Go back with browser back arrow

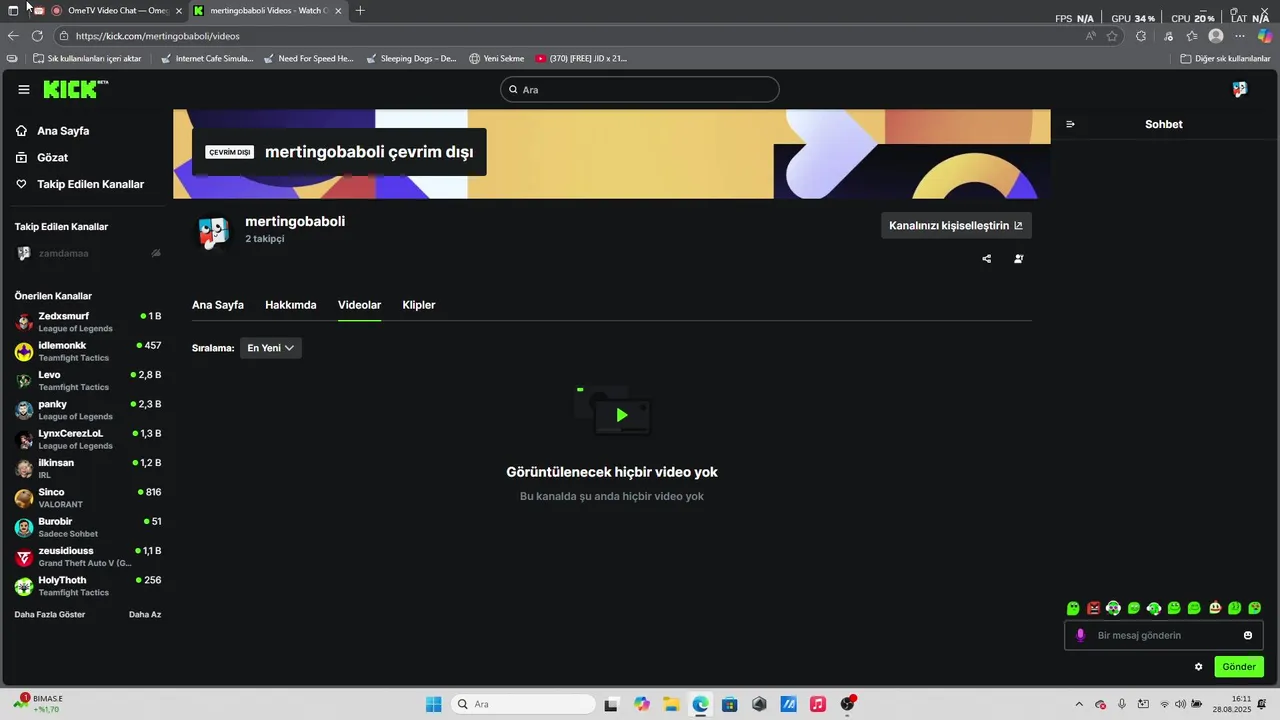(13, 36)
